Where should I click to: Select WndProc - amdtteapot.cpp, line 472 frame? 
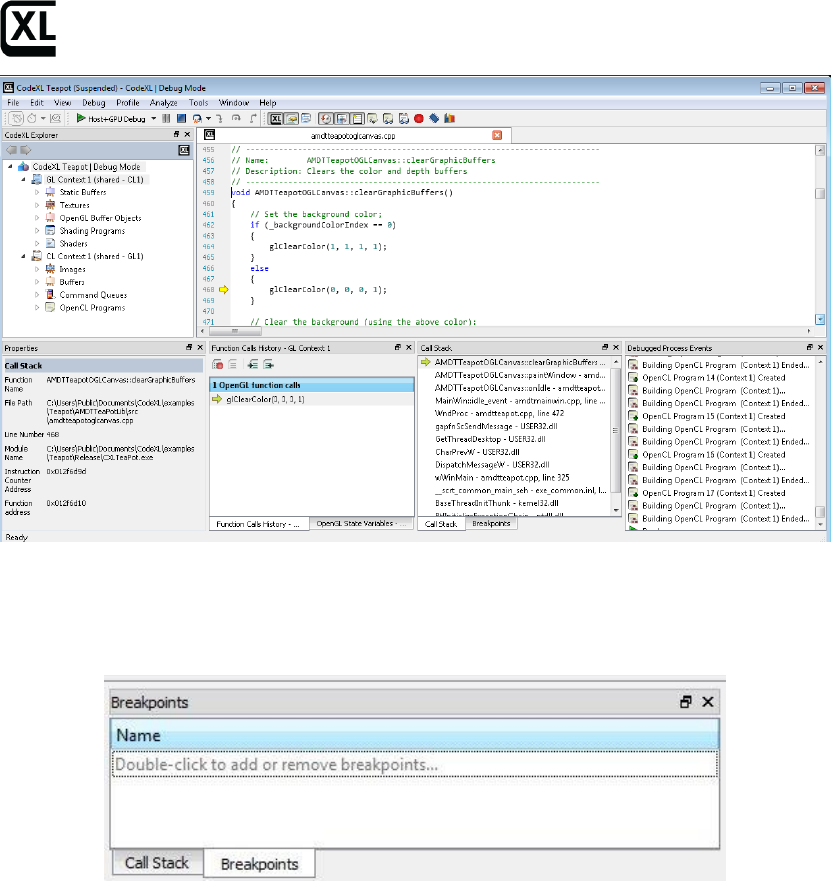[x=499, y=414]
